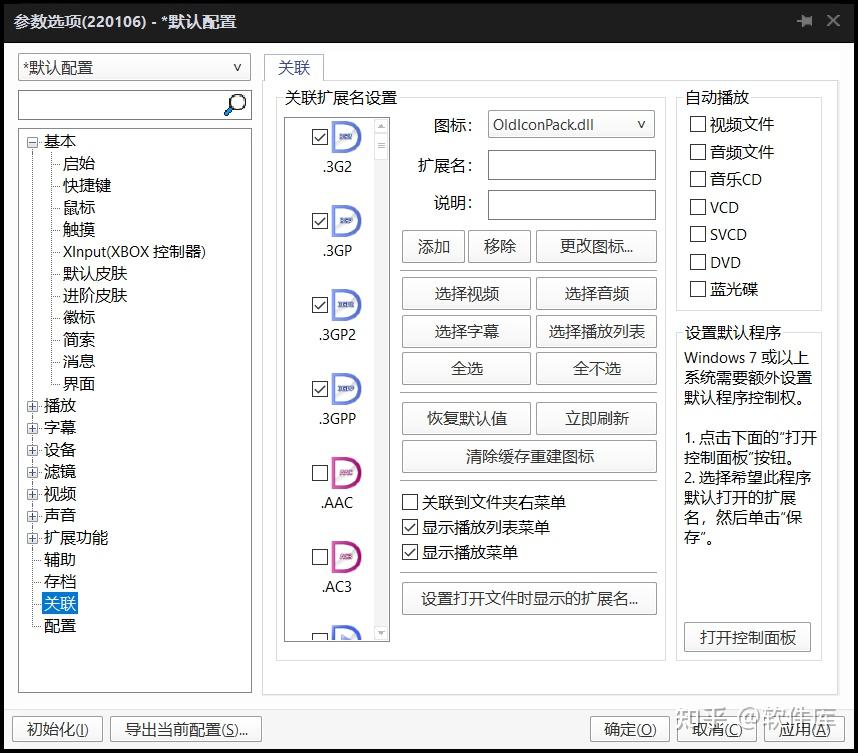858x753 pixels.
Task: Uncheck the .3GP extension checkbox
Action: coord(320,221)
